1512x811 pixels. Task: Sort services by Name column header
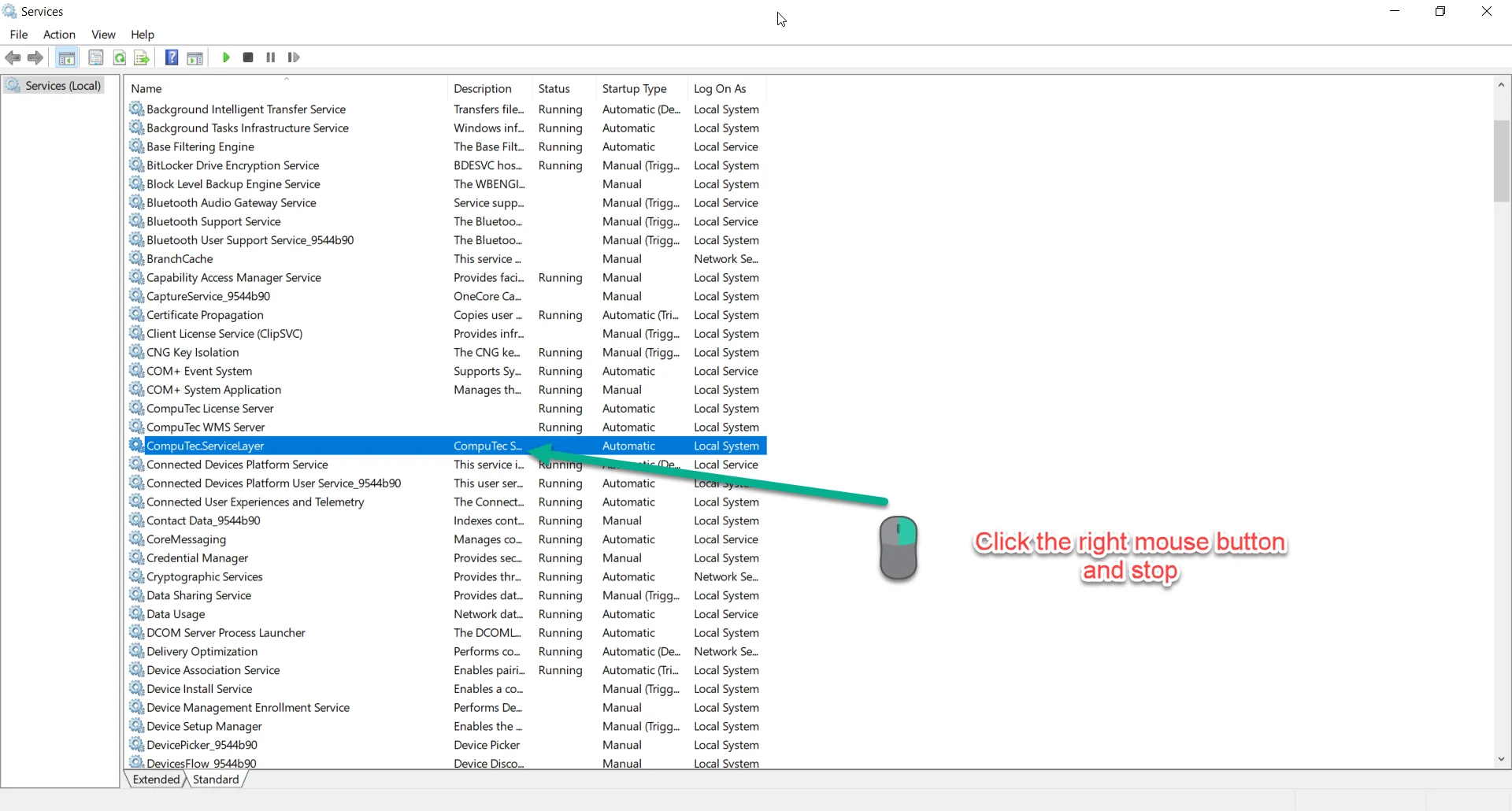point(146,89)
